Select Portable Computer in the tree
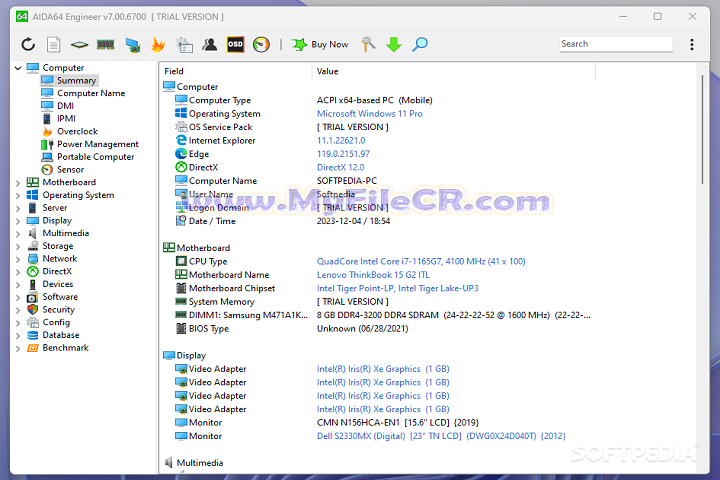The image size is (720, 480). click(x=96, y=157)
